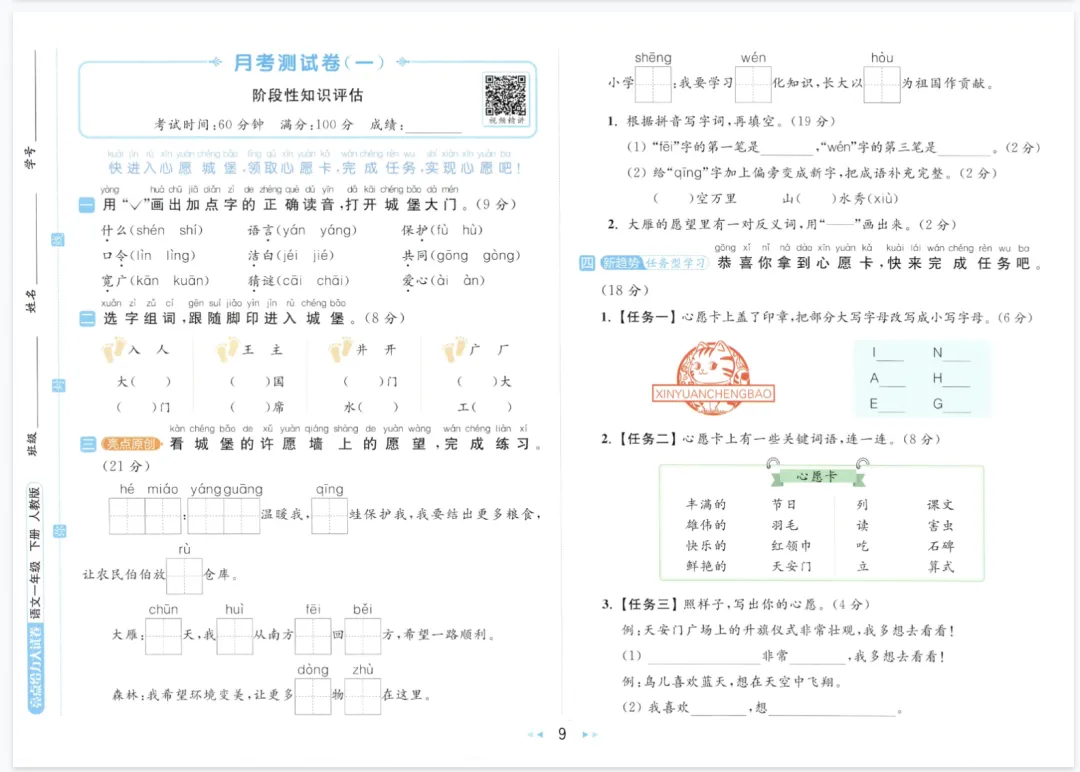This screenshot has width=1080, height=772.
Task: Click 红领巾 in the wish card
Action: [x=791, y=546]
